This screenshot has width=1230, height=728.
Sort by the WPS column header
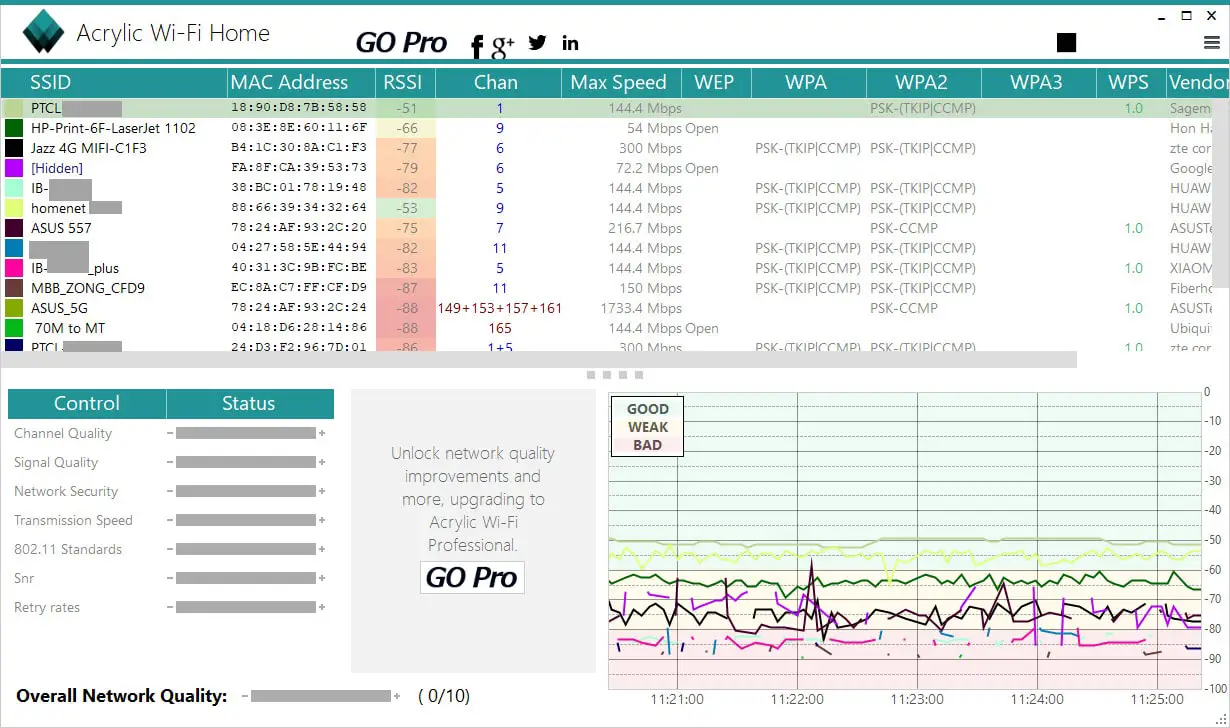pyautogui.click(x=1130, y=82)
